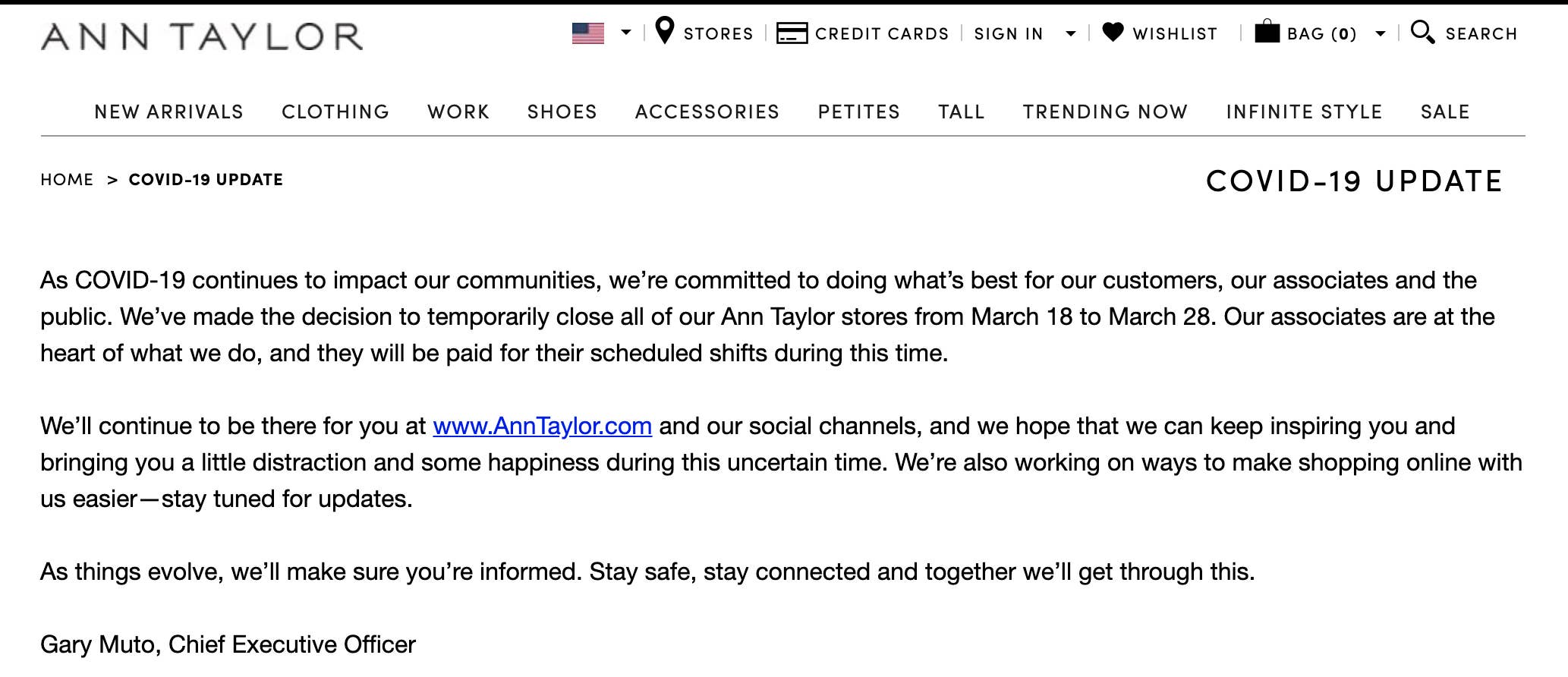This screenshot has height=677, width=1568.
Task: Go to the Sale section
Action: click(x=1444, y=112)
